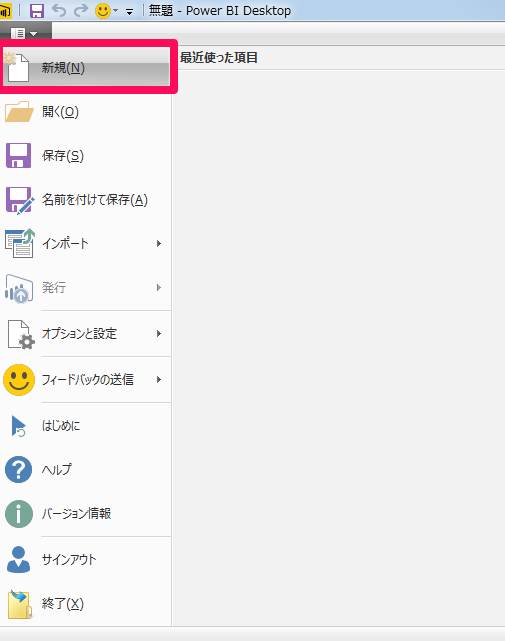This screenshot has width=505, height=641.
Task: Open オプションと設定 menu label
Action: [x=79, y=334]
